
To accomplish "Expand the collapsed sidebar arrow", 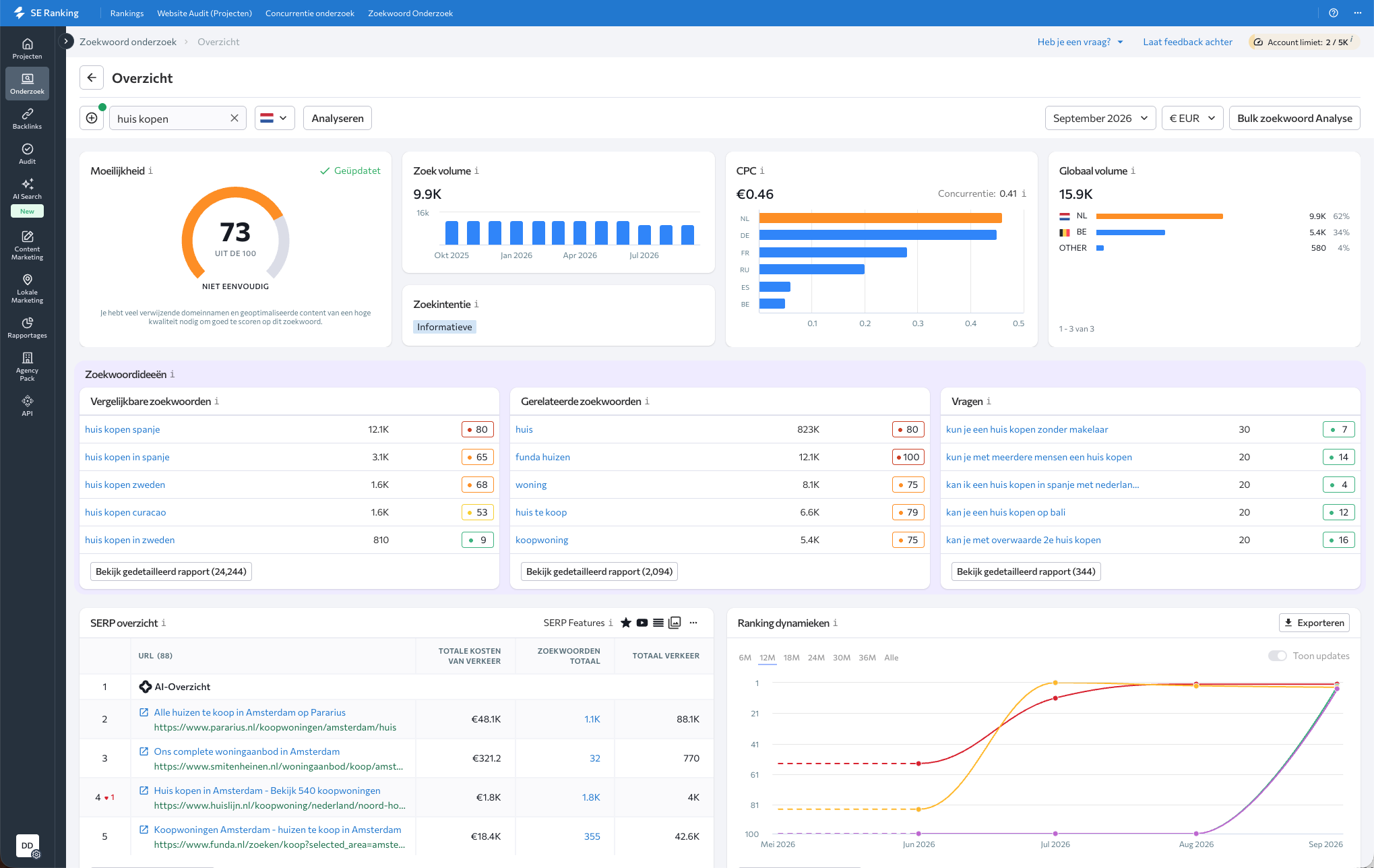I will pyautogui.click(x=65, y=41).
